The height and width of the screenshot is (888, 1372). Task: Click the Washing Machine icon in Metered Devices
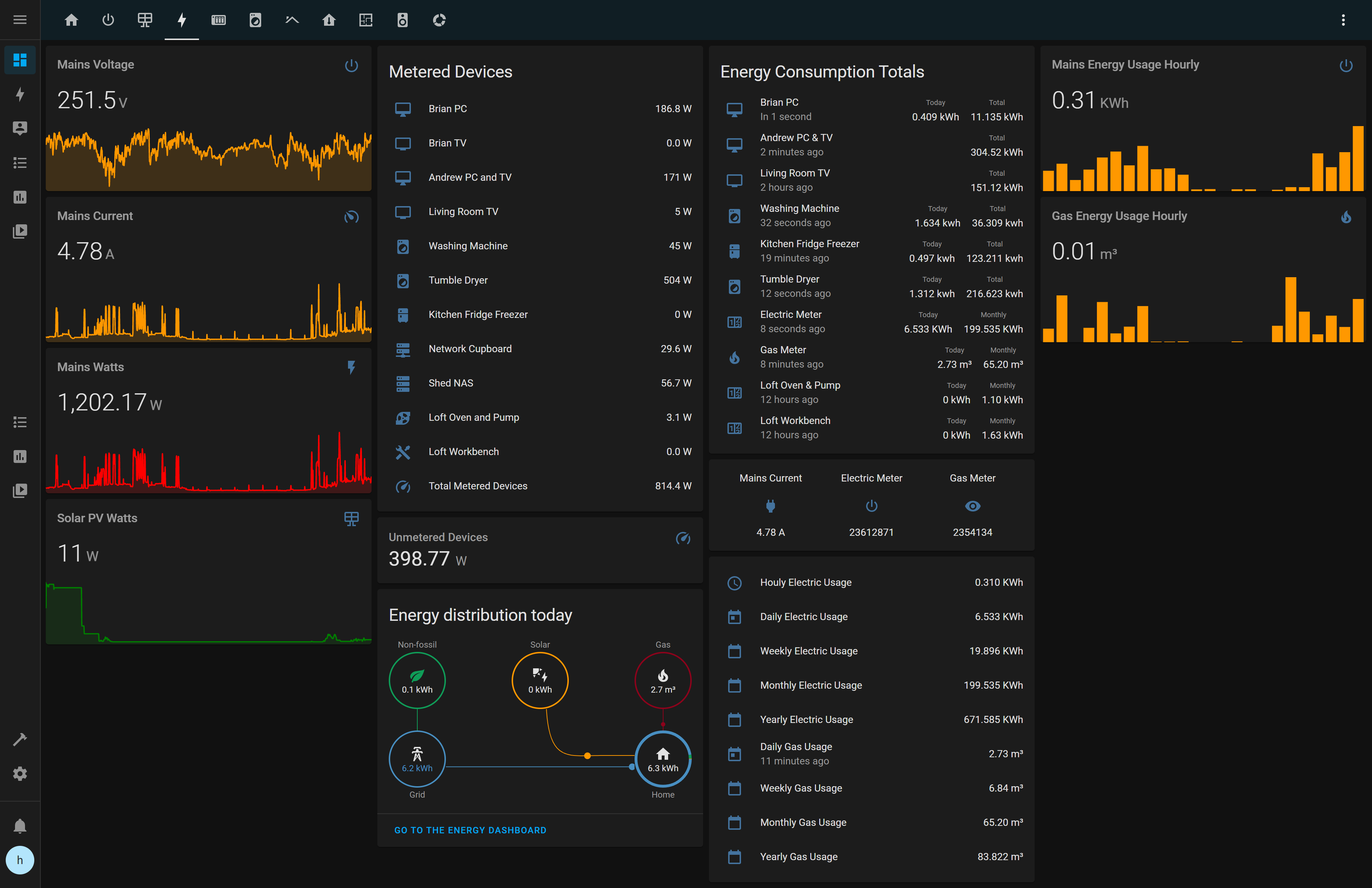403,246
